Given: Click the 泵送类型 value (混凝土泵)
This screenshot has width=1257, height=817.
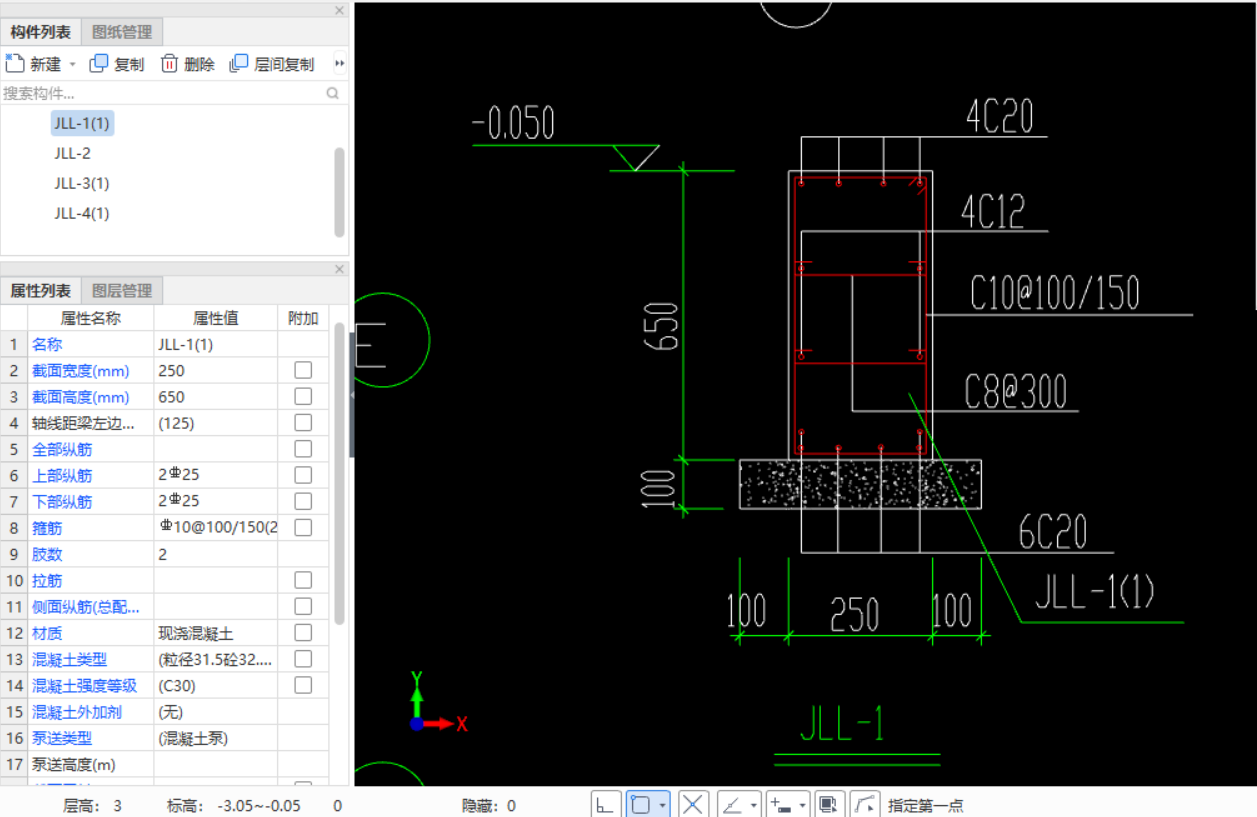Looking at the screenshot, I should 216,738.
